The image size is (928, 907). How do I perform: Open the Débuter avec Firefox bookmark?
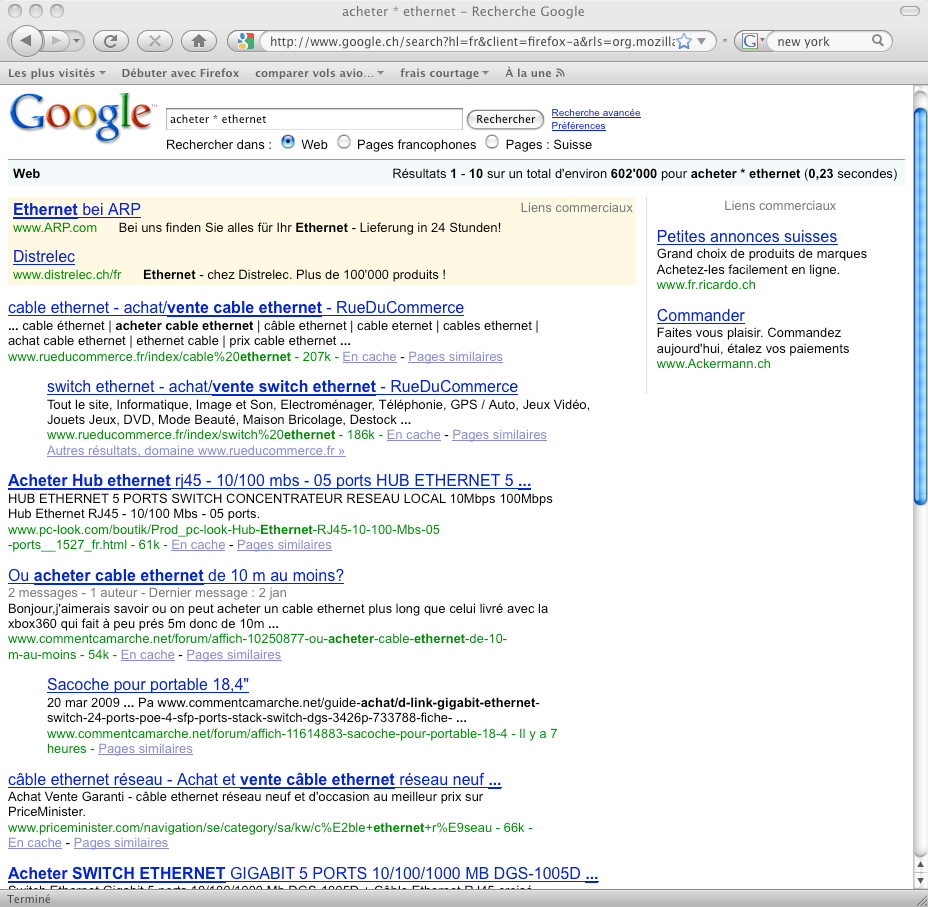(x=180, y=73)
